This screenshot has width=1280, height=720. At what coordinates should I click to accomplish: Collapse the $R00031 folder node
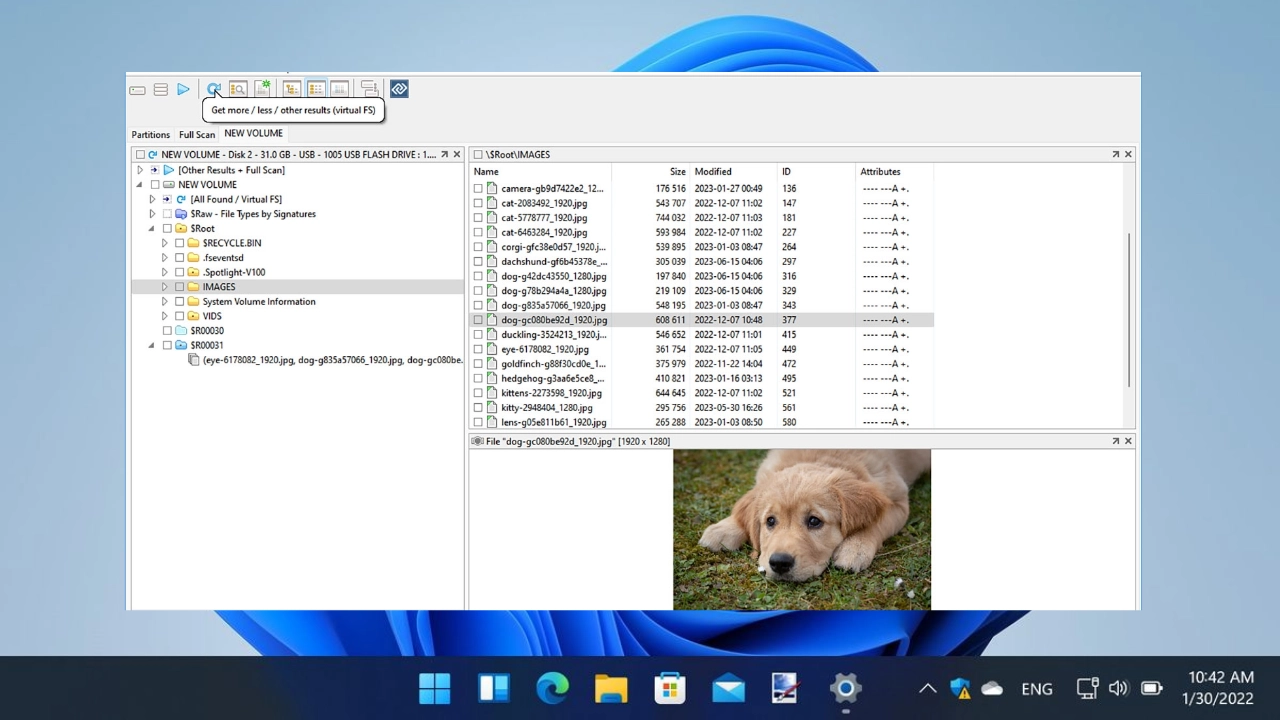click(152, 345)
